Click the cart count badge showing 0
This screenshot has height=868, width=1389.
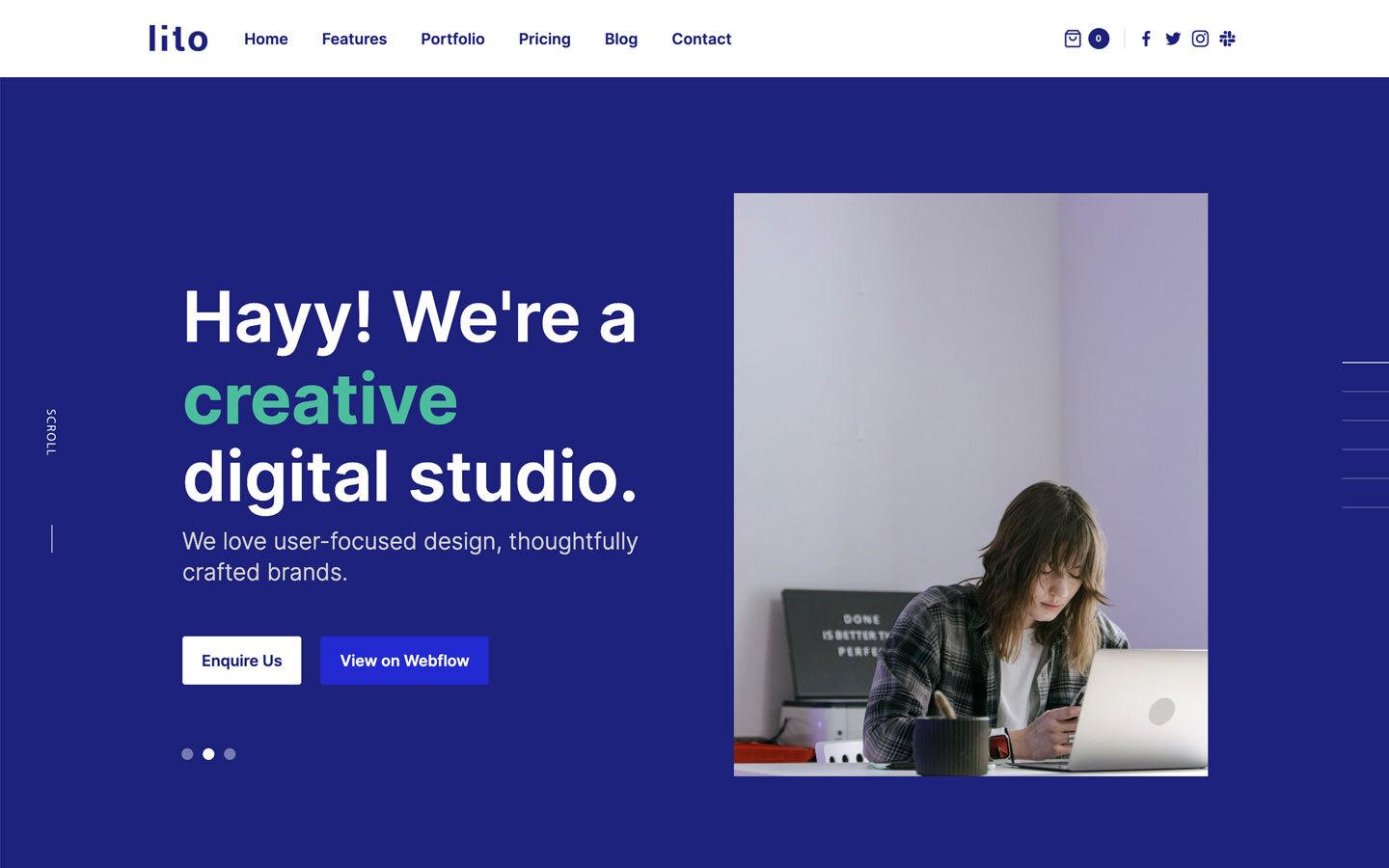point(1099,39)
